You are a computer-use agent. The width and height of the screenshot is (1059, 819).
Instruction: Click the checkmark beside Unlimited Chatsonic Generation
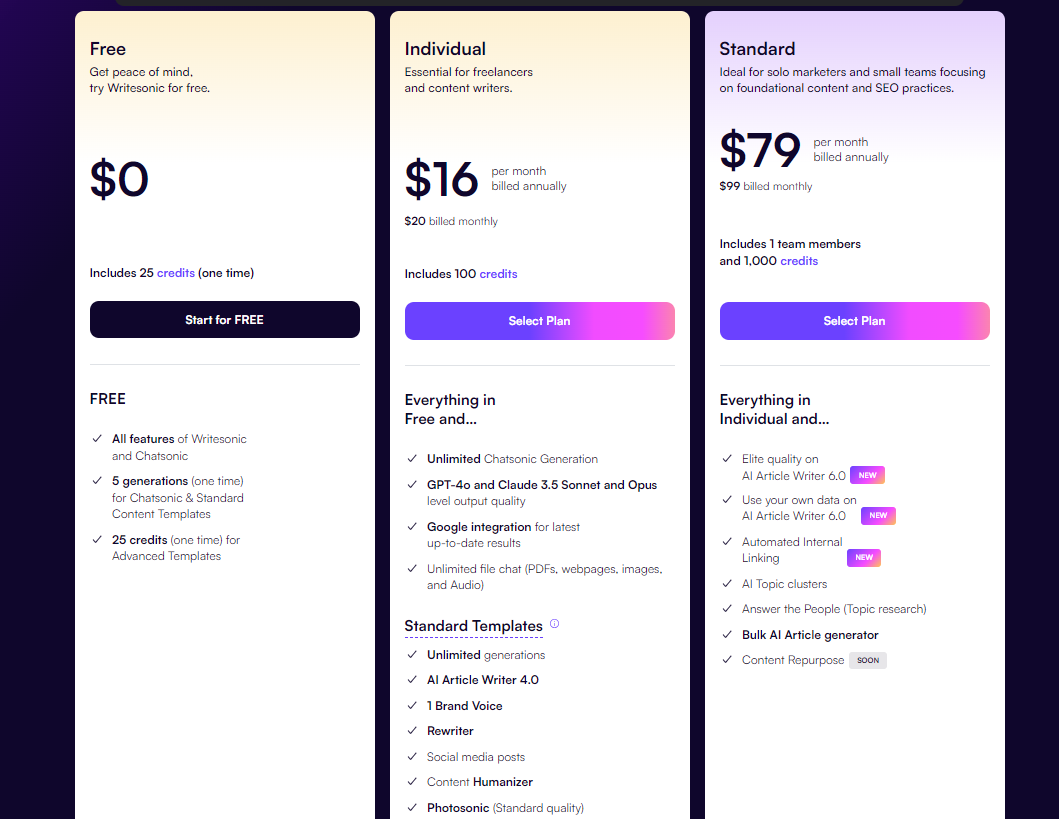pos(411,458)
